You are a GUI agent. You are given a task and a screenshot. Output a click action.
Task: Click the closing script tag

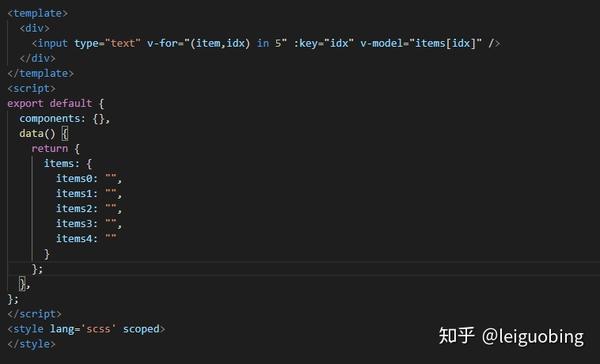tap(34, 314)
